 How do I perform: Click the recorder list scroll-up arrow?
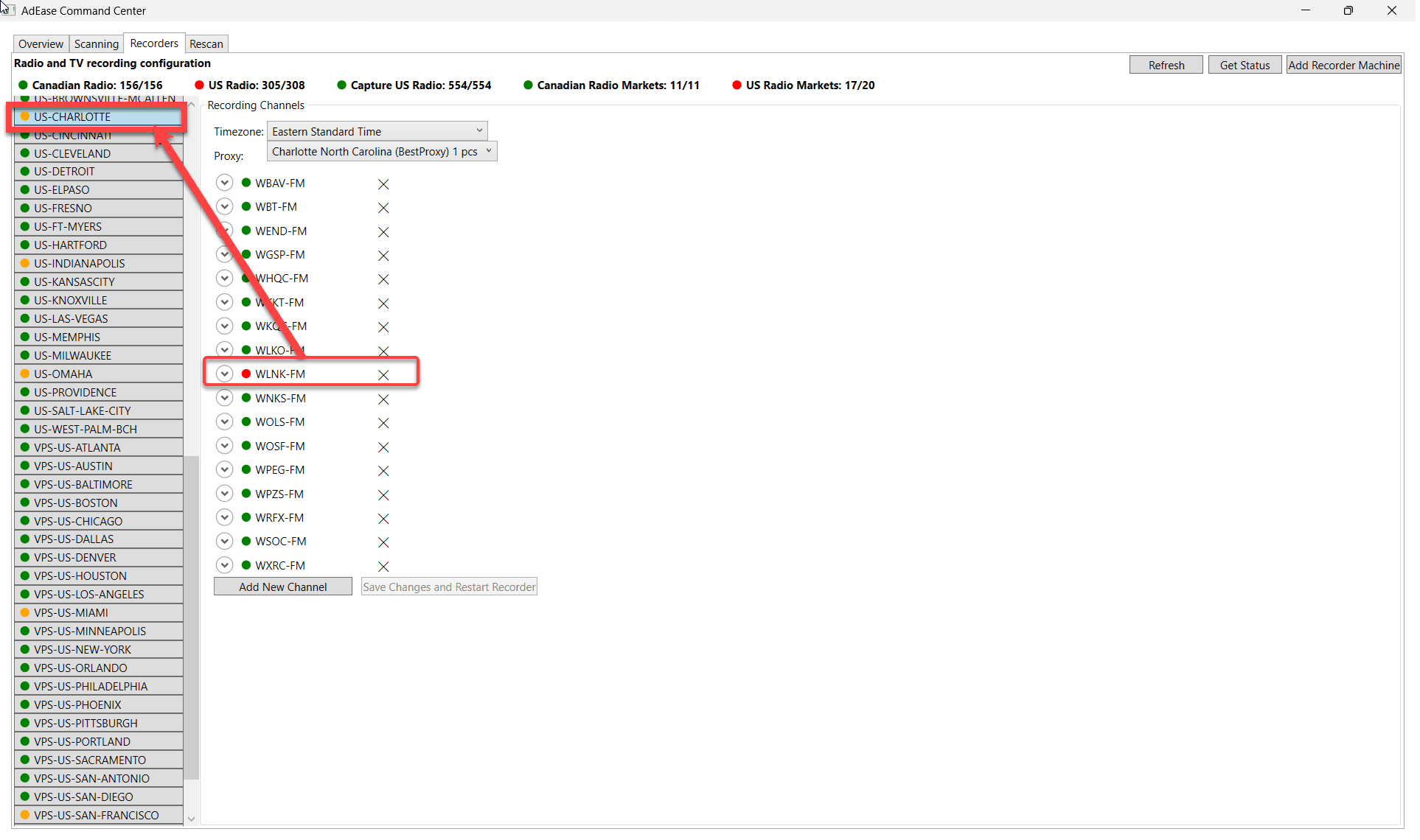click(191, 105)
